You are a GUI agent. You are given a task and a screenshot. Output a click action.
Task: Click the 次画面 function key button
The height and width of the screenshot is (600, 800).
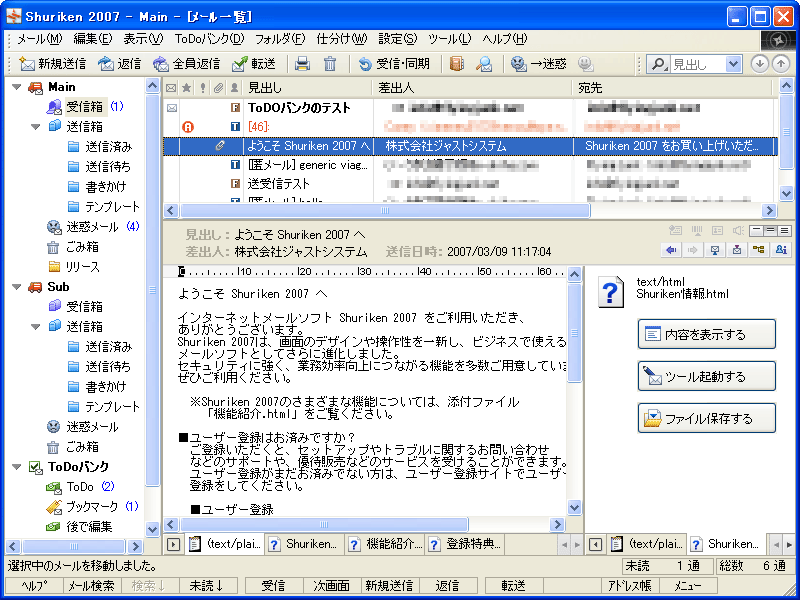click(x=332, y=586)
